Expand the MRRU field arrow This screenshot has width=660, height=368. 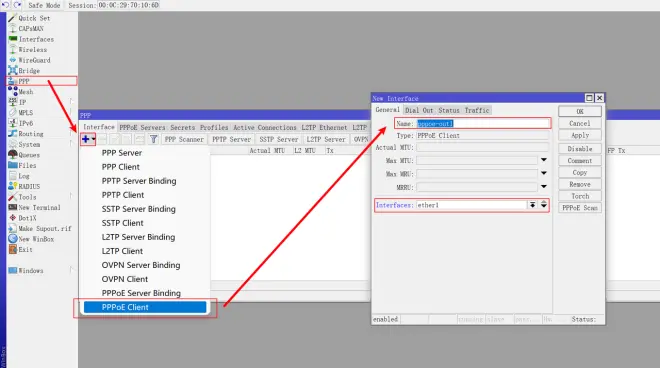544,187
